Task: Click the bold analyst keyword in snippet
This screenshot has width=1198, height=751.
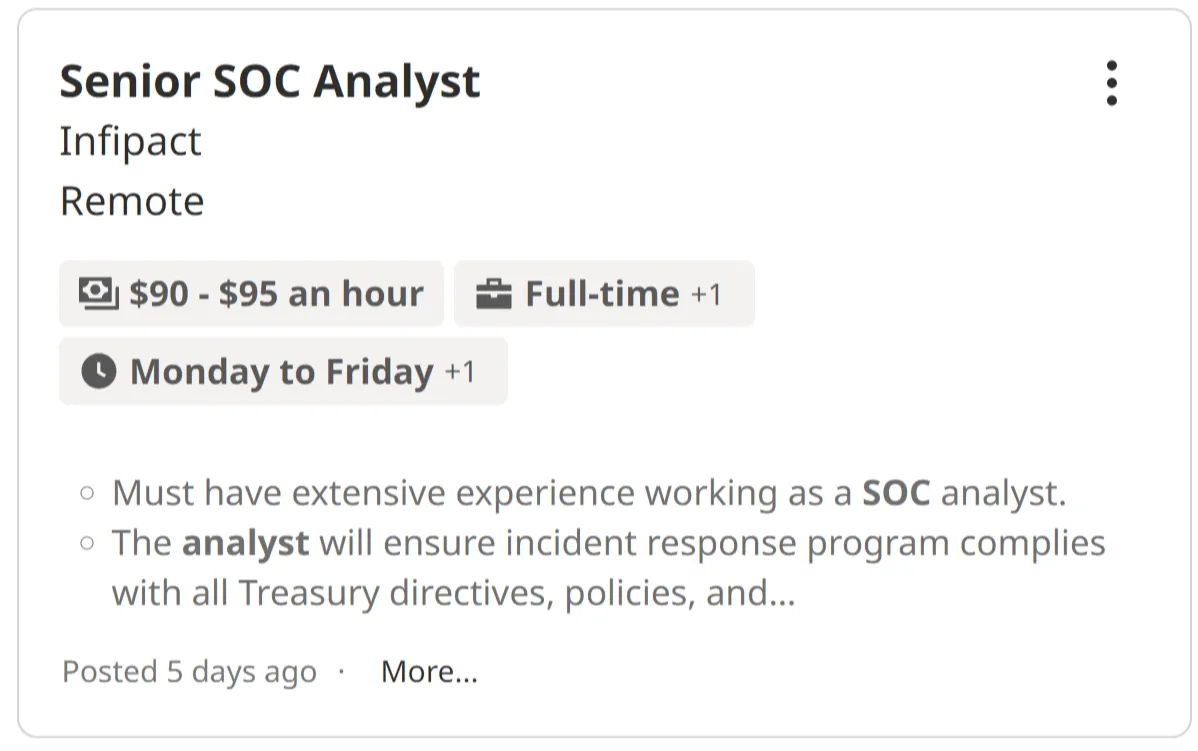Action: [245, 543]
